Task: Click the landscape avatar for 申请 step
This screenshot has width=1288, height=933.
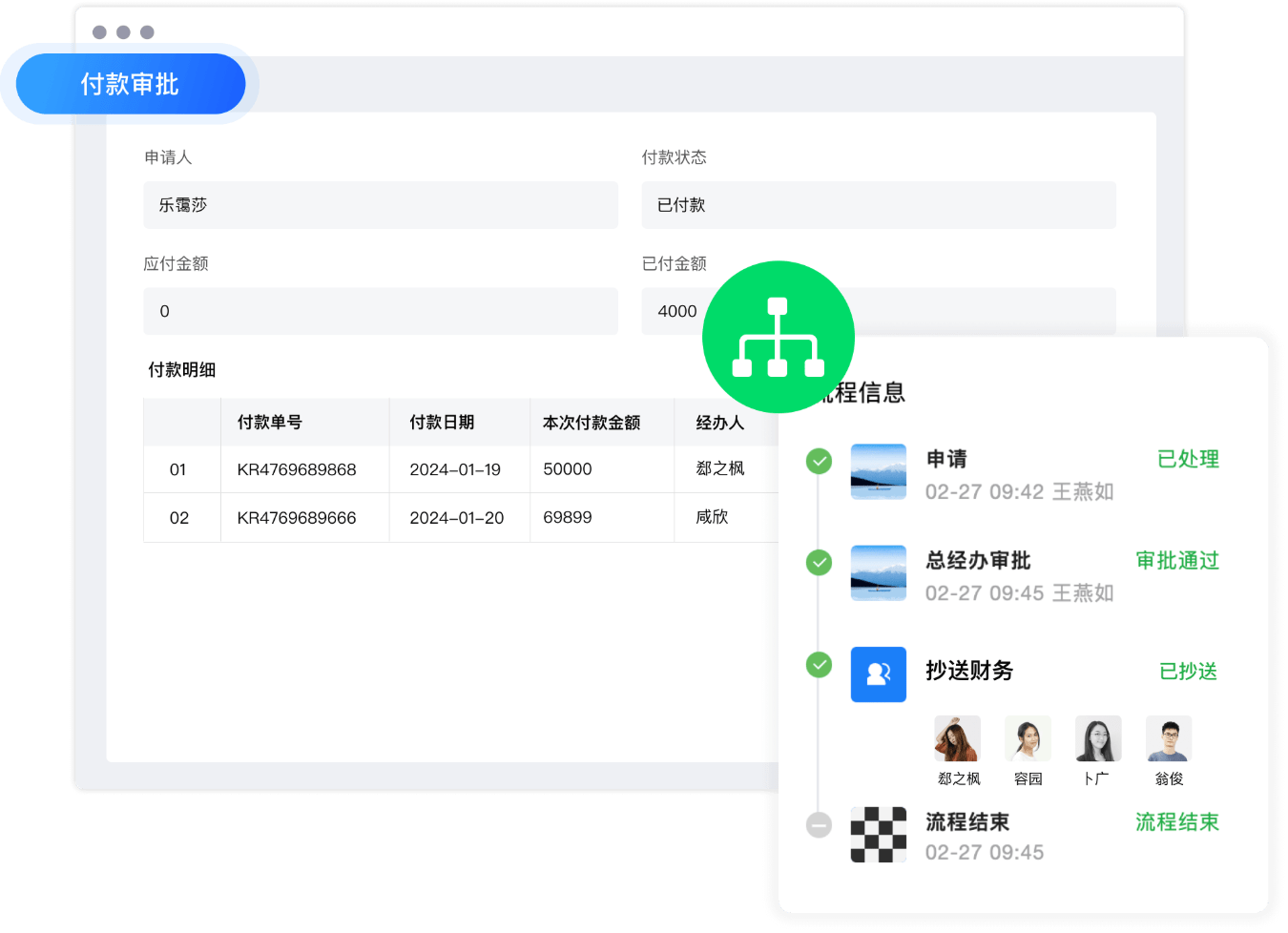Action: pos(878,472)
